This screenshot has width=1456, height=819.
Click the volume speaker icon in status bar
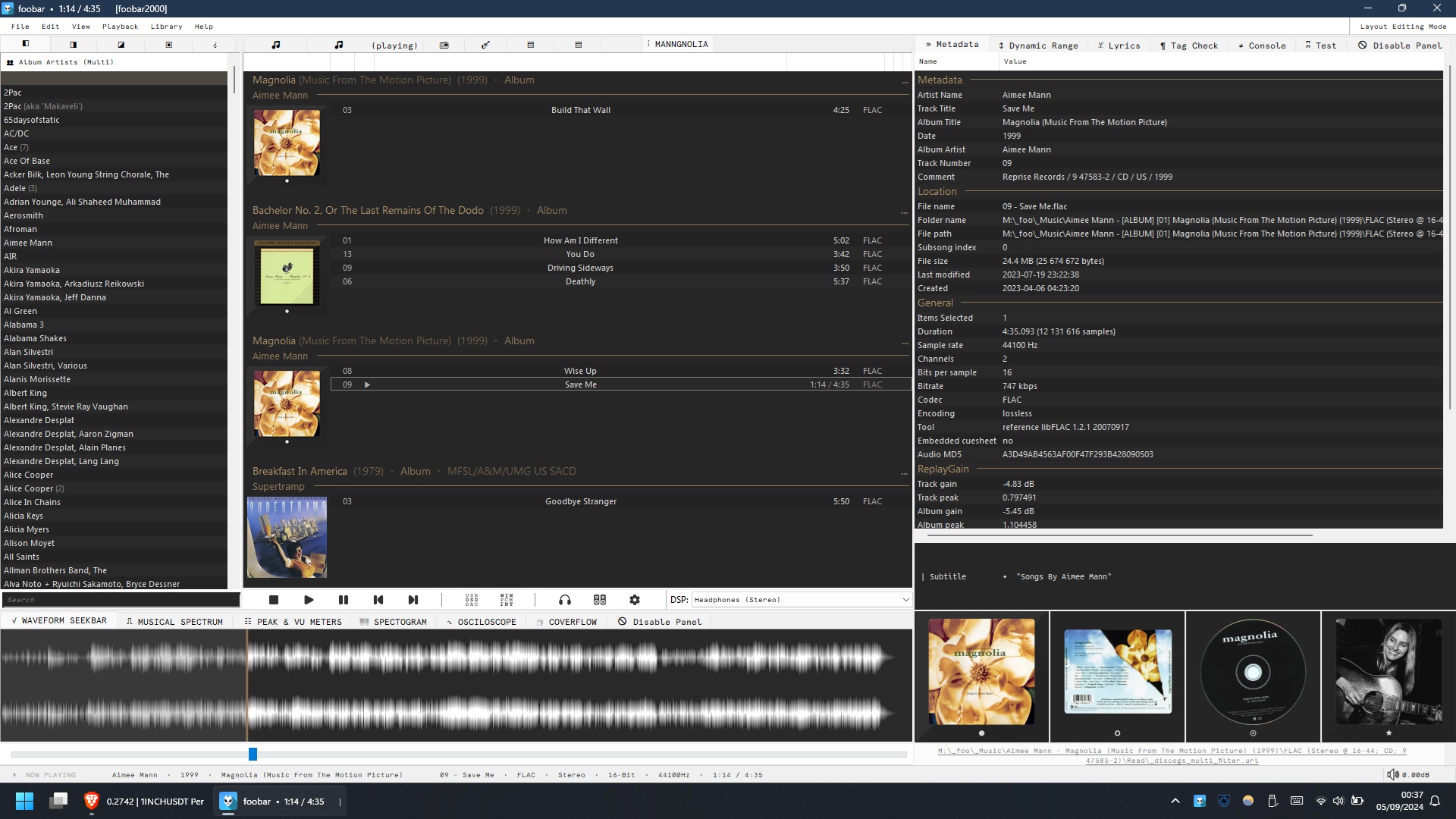pyautogui.click(x=1392, y=774)
